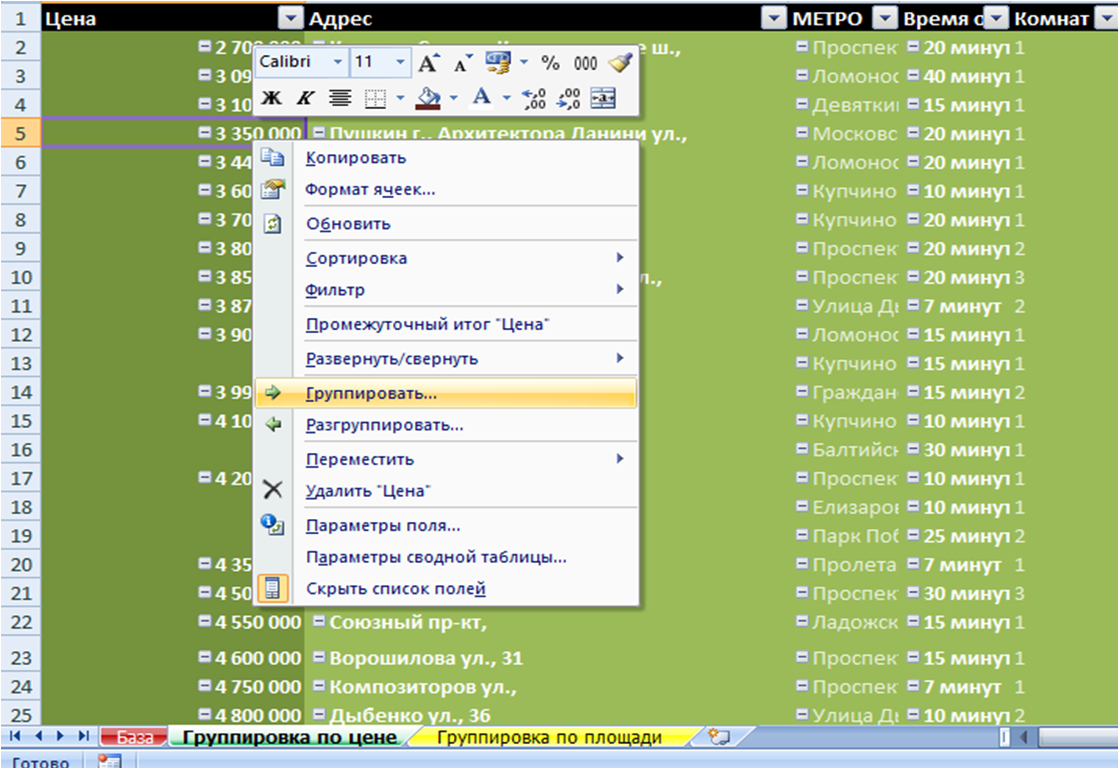Click the Format Painter brush icon
1119x769 pixels.
click(x=621, y=63)
